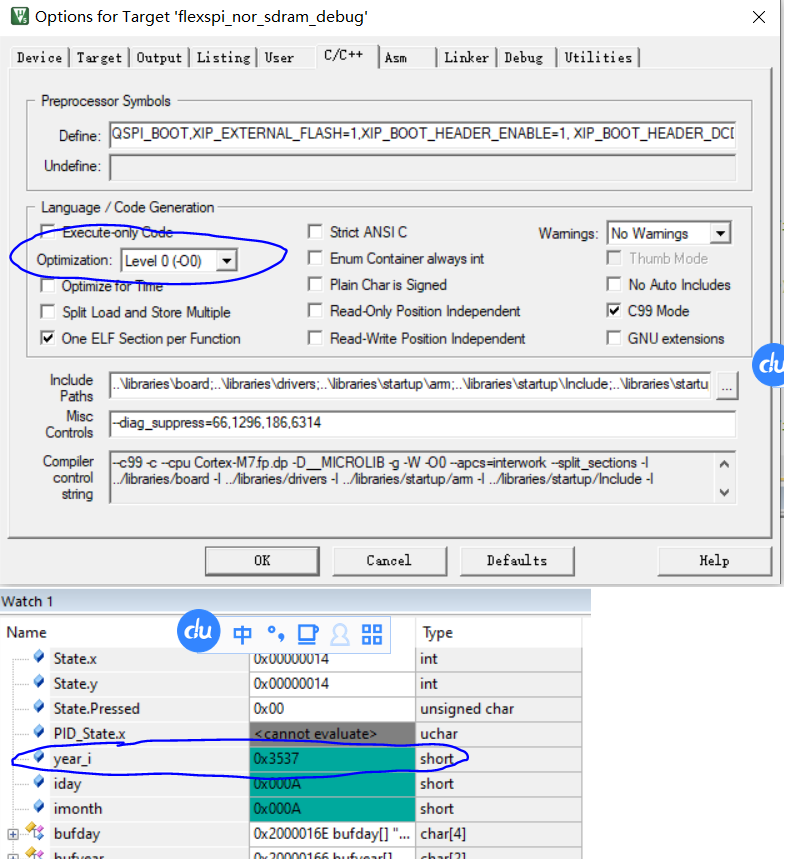Enable Execute-only Code checkbox

tap(48, 232)
